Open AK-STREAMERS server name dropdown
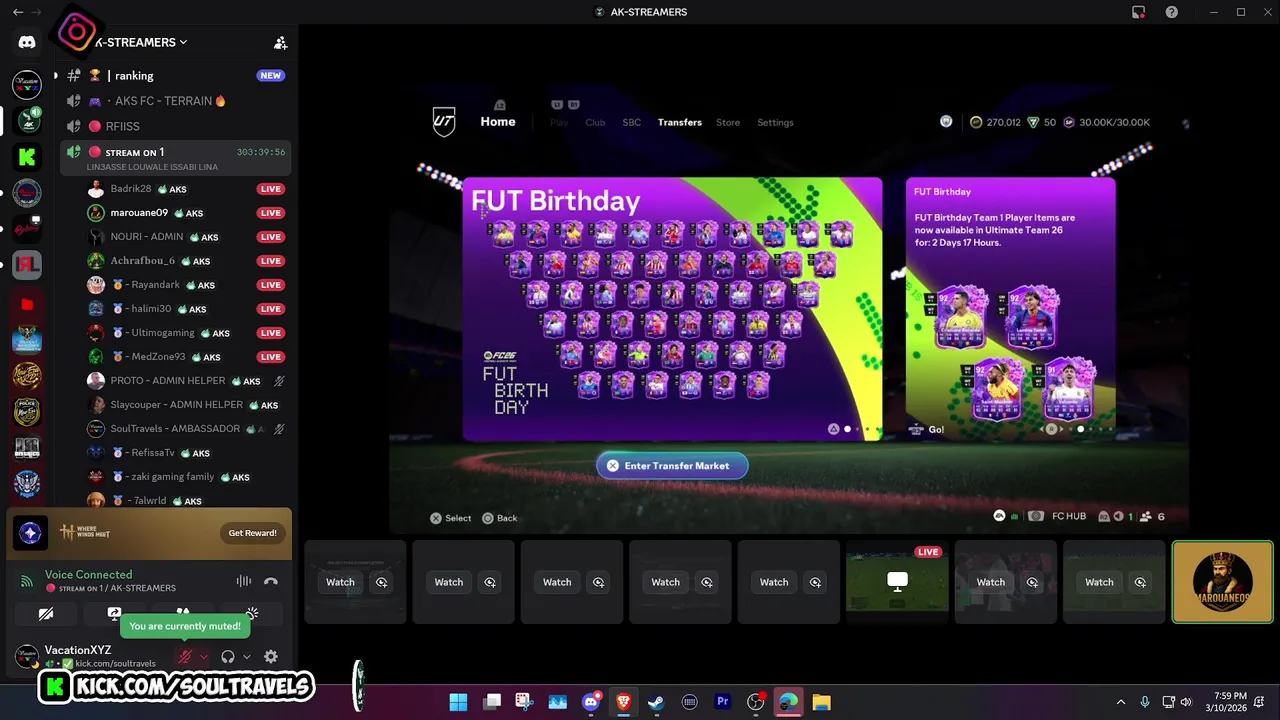This screenshot has width=1280, height=720. pyautogui.click(x=140, y=43)
